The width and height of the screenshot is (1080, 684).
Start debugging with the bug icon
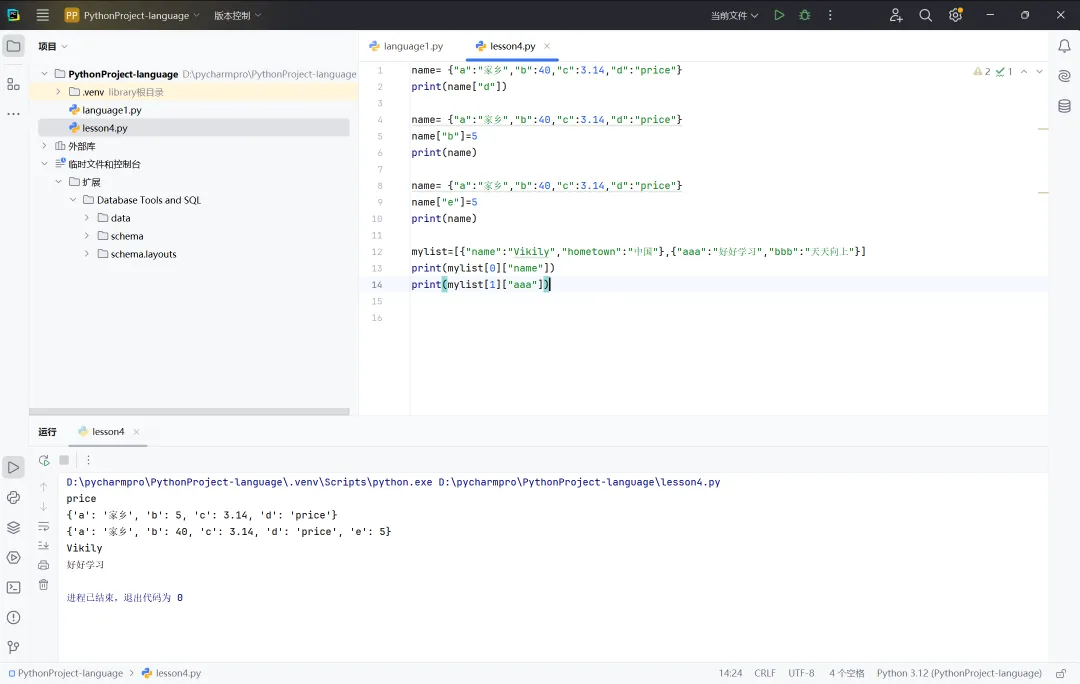[x=804, y=15]
